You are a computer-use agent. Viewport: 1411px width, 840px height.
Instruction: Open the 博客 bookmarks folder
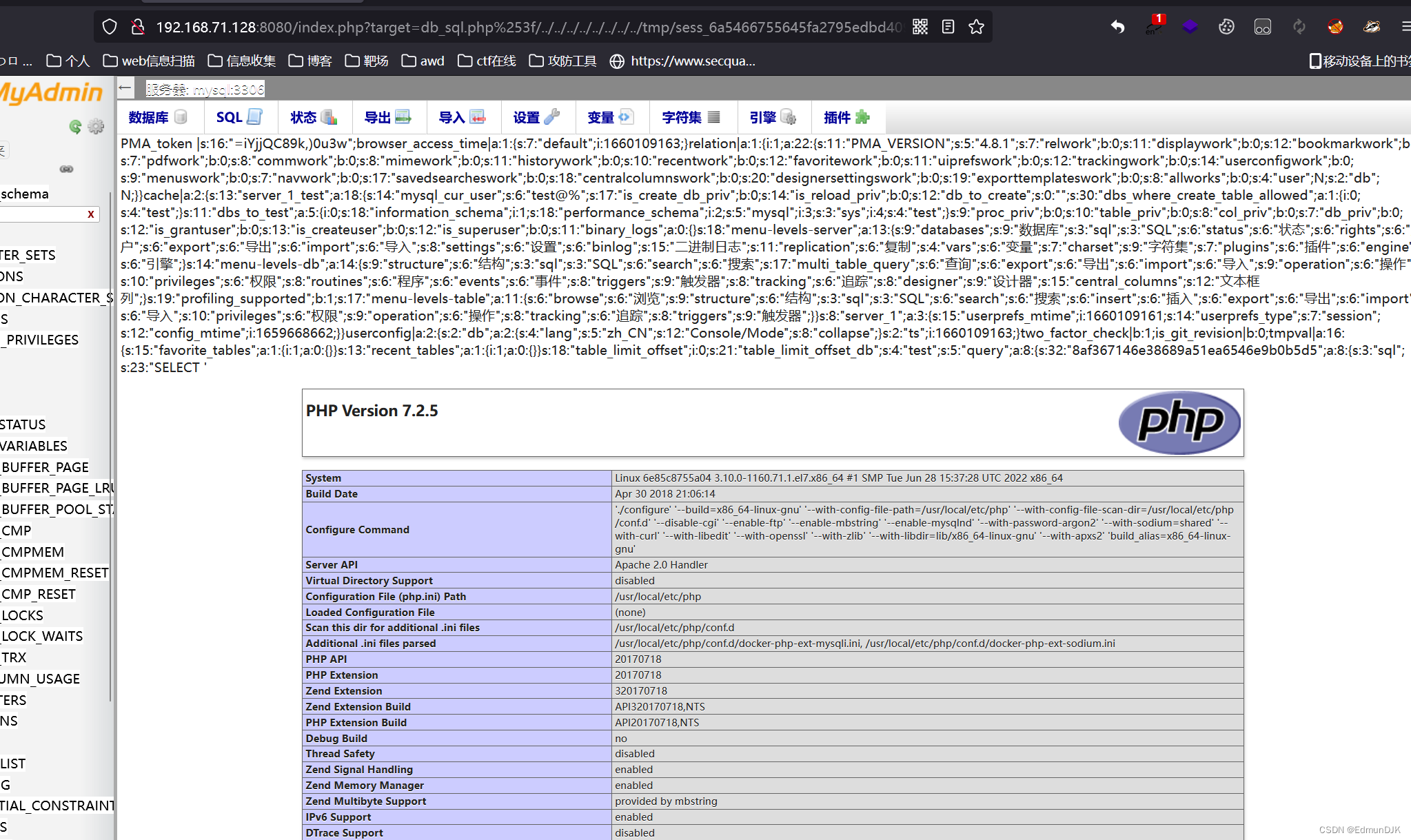click(310, 61)
